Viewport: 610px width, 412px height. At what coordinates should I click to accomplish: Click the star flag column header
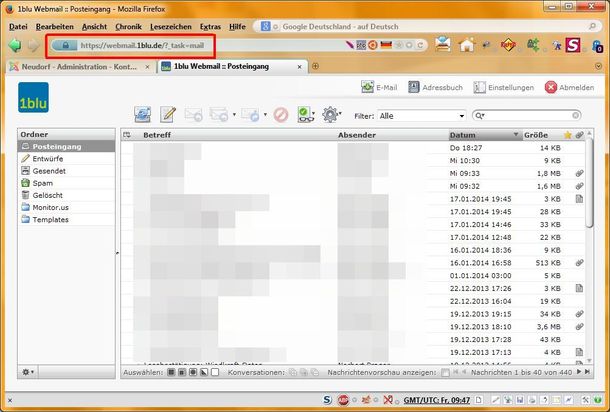click(568, 134)
